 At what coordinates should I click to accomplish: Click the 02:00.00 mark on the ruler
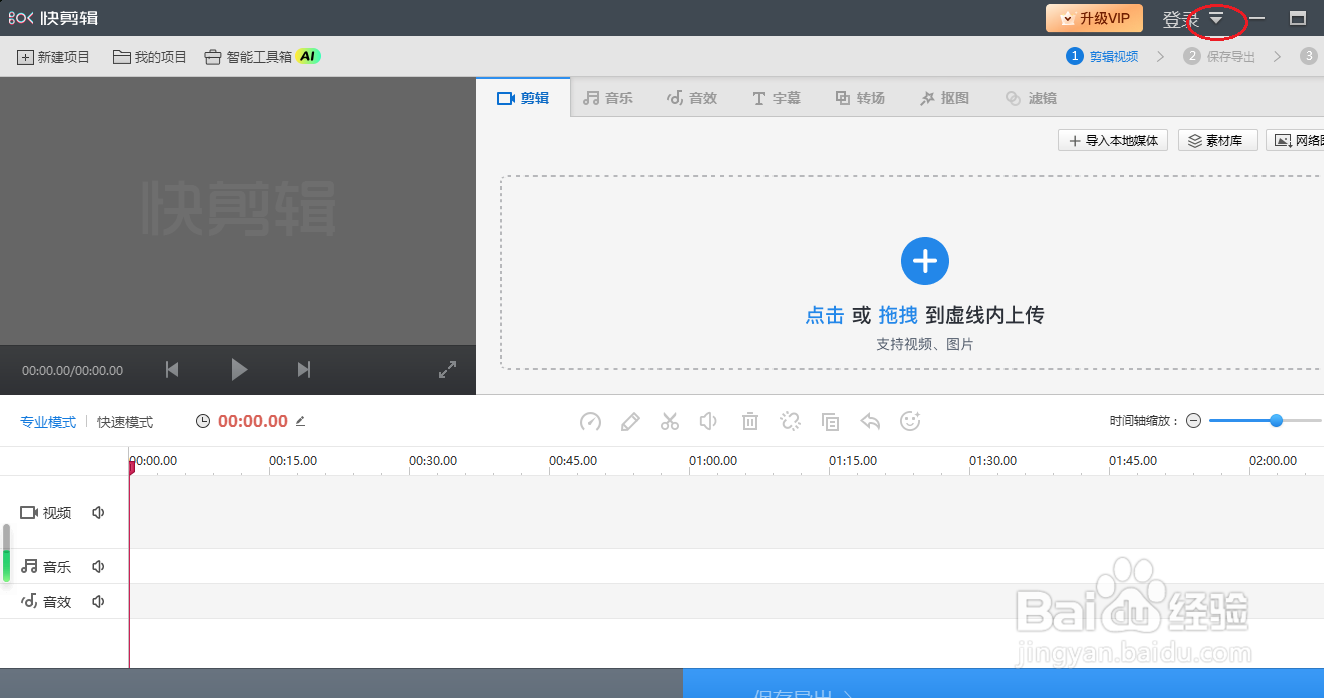pyautogui.click(x=1273, y=461)
